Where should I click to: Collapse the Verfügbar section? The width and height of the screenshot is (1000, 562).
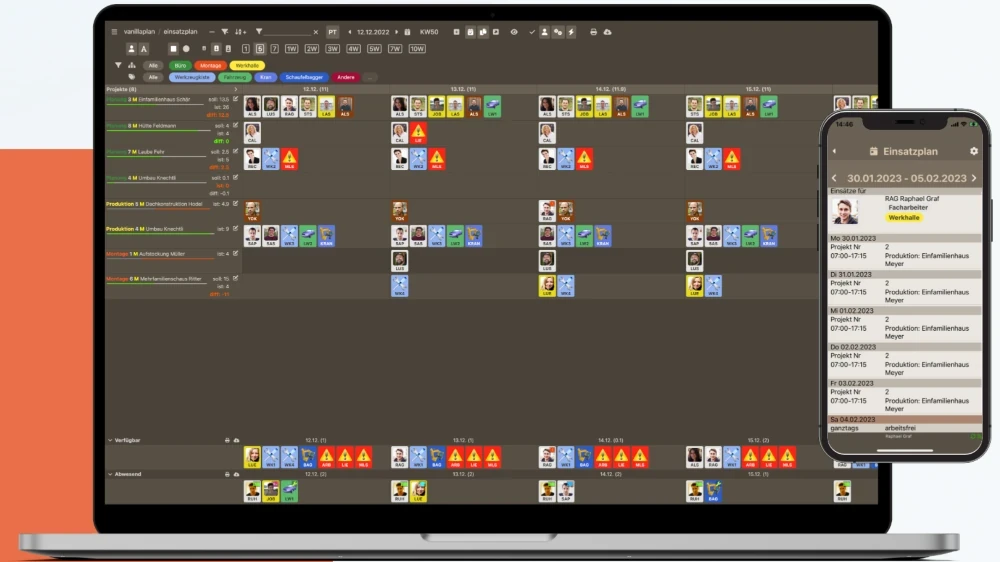coord(110,440)
